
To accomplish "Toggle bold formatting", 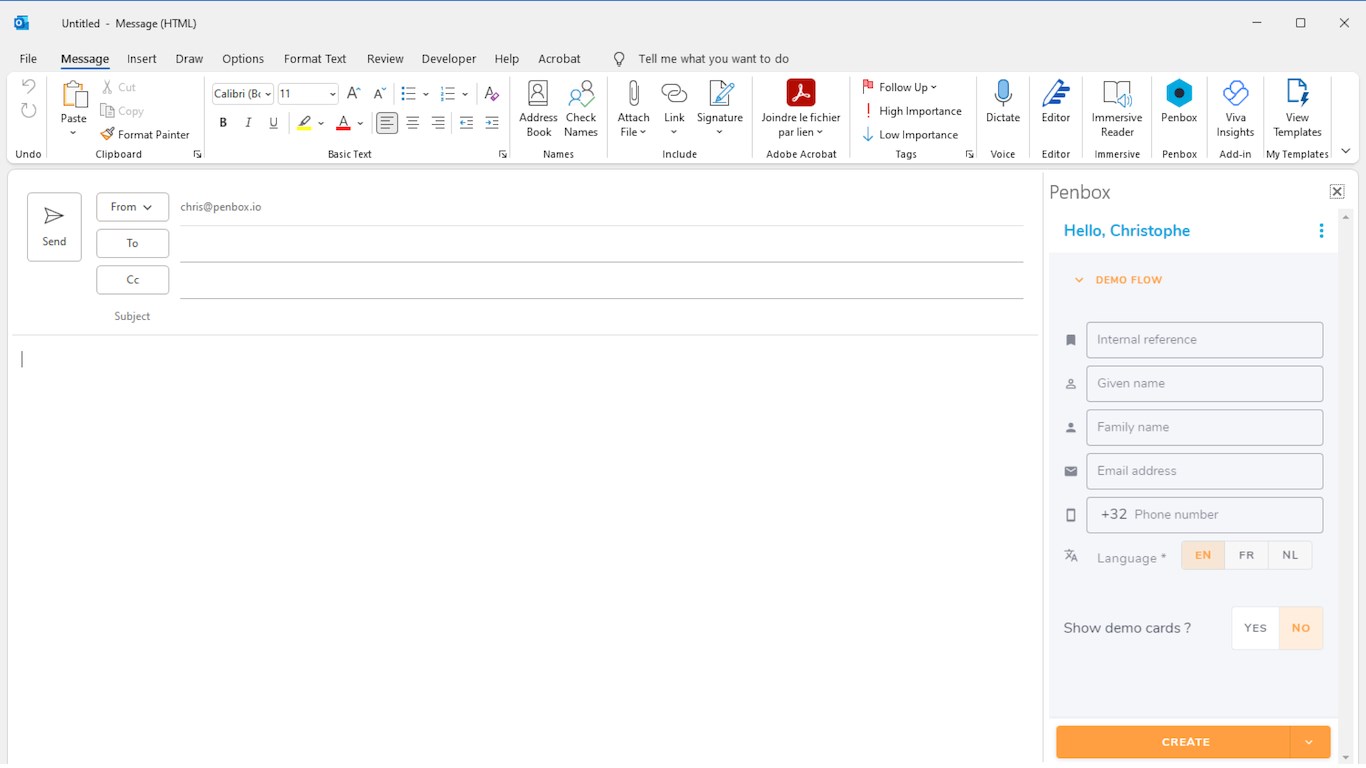I will point(223,123).
